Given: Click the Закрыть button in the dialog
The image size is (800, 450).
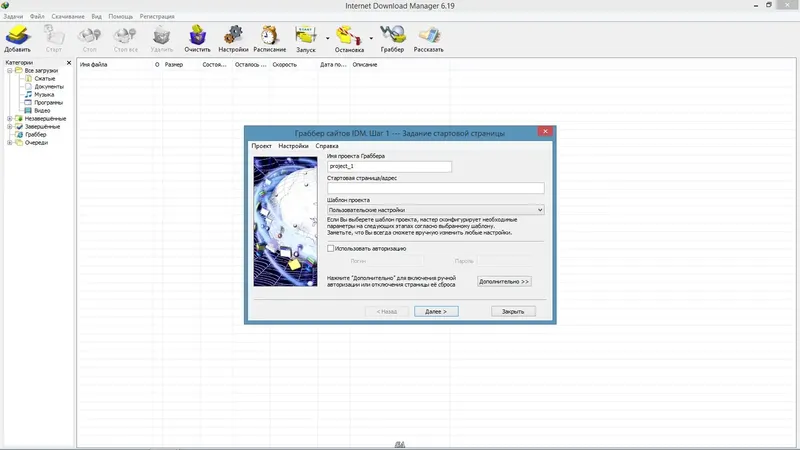Looking at the screenshot, I should click(513, 311).
